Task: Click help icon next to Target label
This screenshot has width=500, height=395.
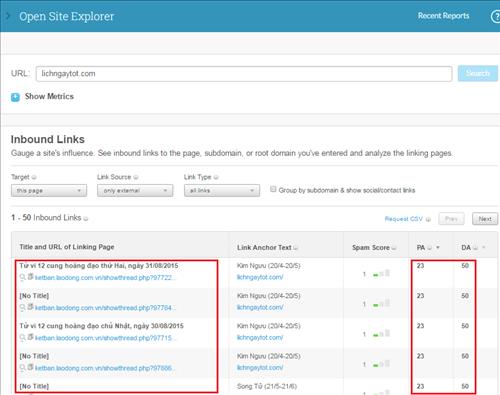Action: tap(34, 177)
